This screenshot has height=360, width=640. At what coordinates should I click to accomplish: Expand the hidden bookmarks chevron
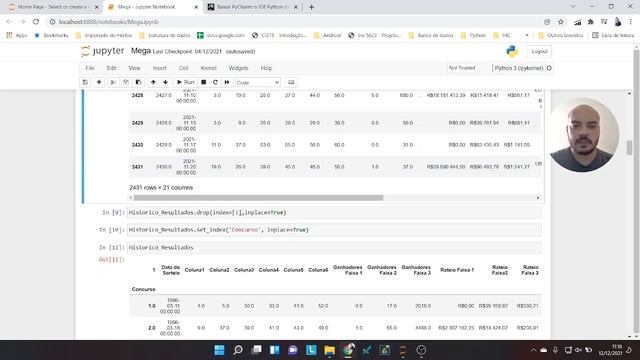(527, 36)
